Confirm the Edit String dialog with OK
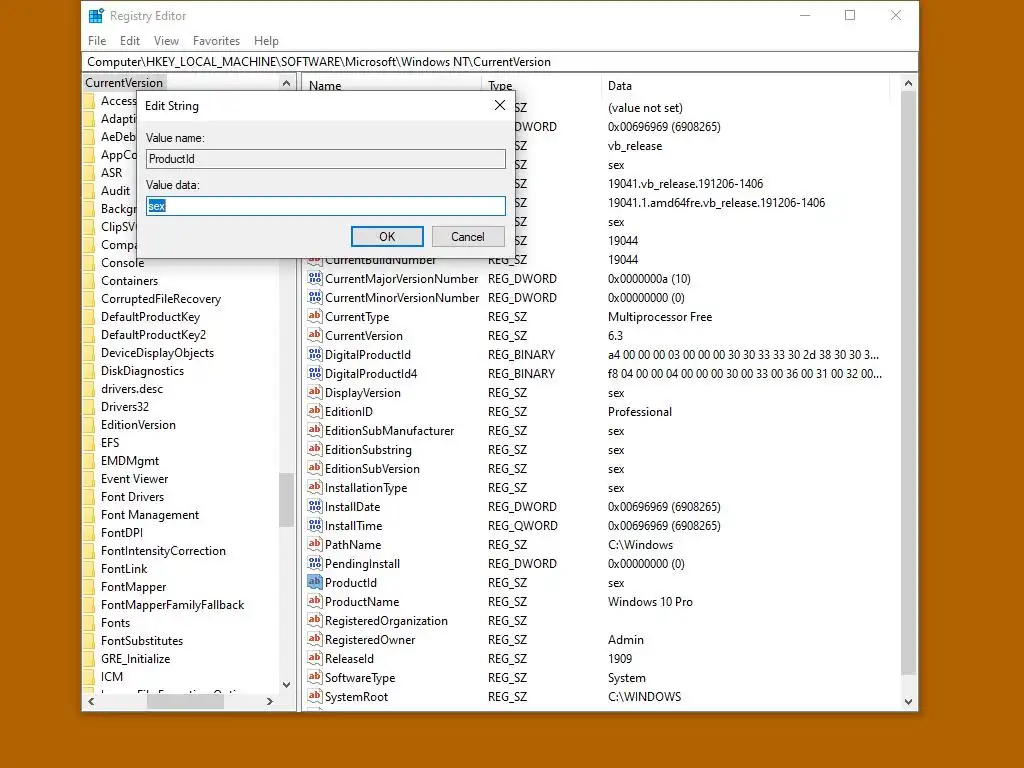 click(387, 236)
